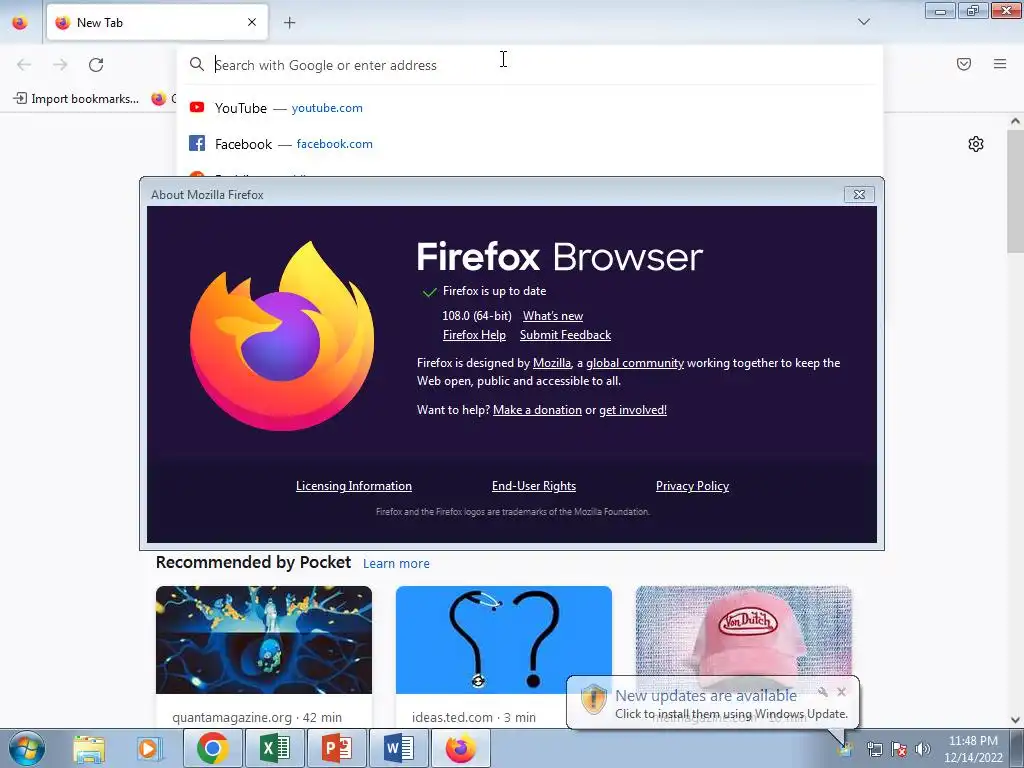This screenshot has width=1024, height=768.
Task: Click the Windows Update tray icon
Action: 845,749
